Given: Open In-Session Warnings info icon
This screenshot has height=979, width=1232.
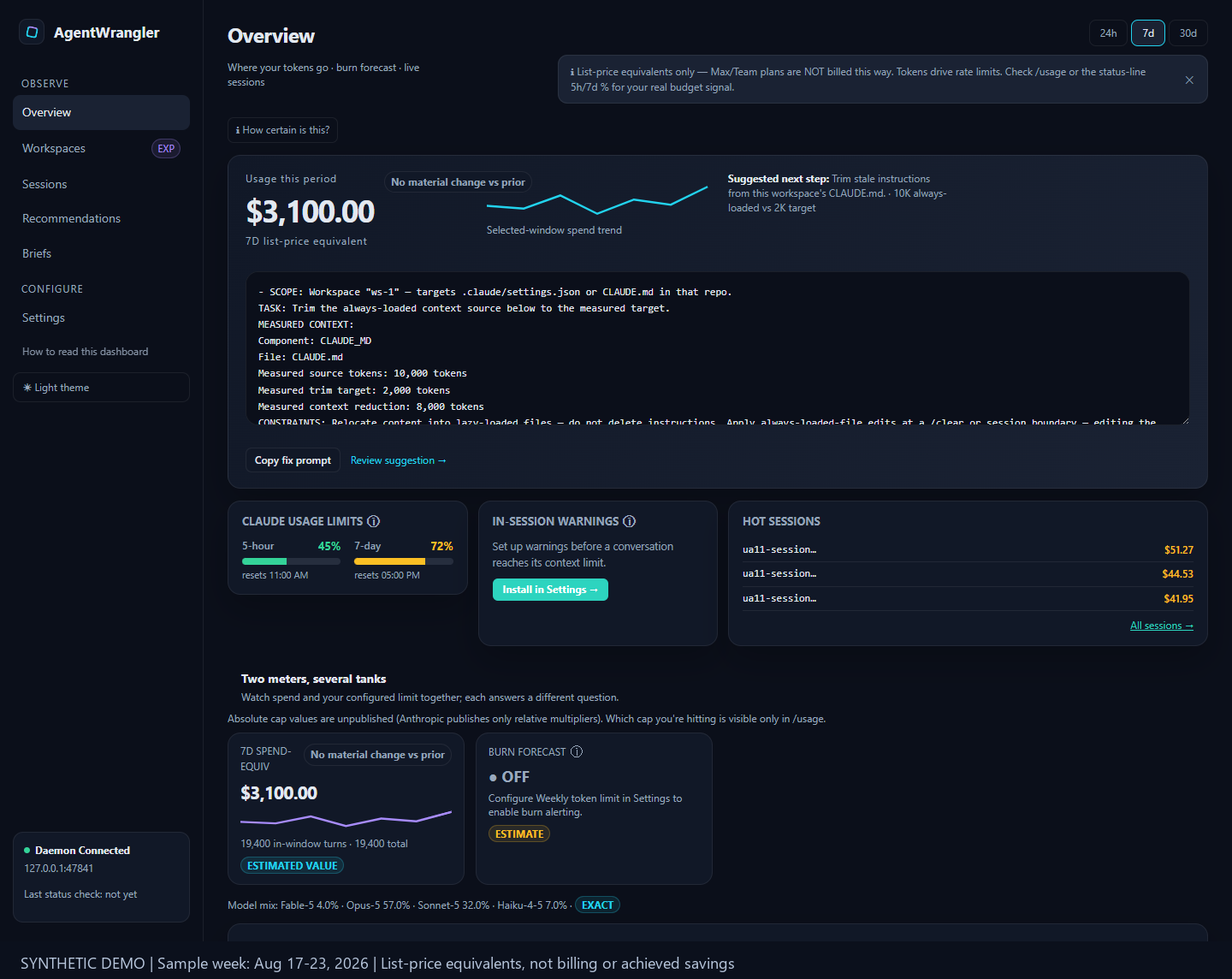Looking at the screenshot, I should [630, 521].
